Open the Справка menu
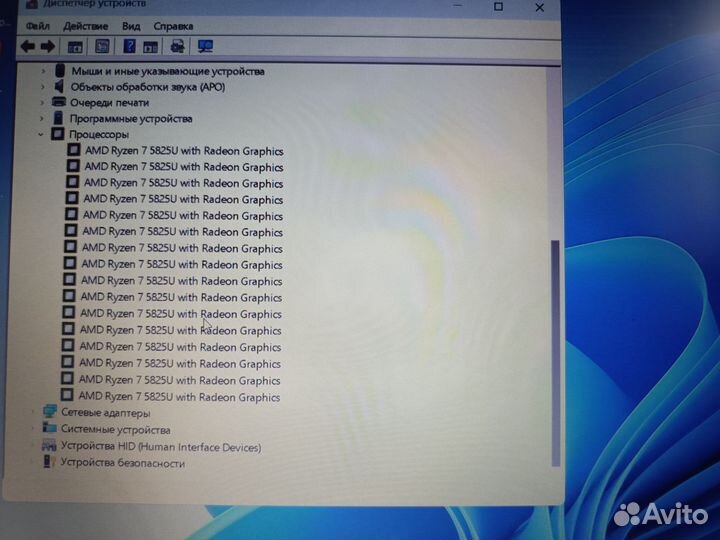Image resolution: width=720 pixels, height=540 pixels. point(173,26)
